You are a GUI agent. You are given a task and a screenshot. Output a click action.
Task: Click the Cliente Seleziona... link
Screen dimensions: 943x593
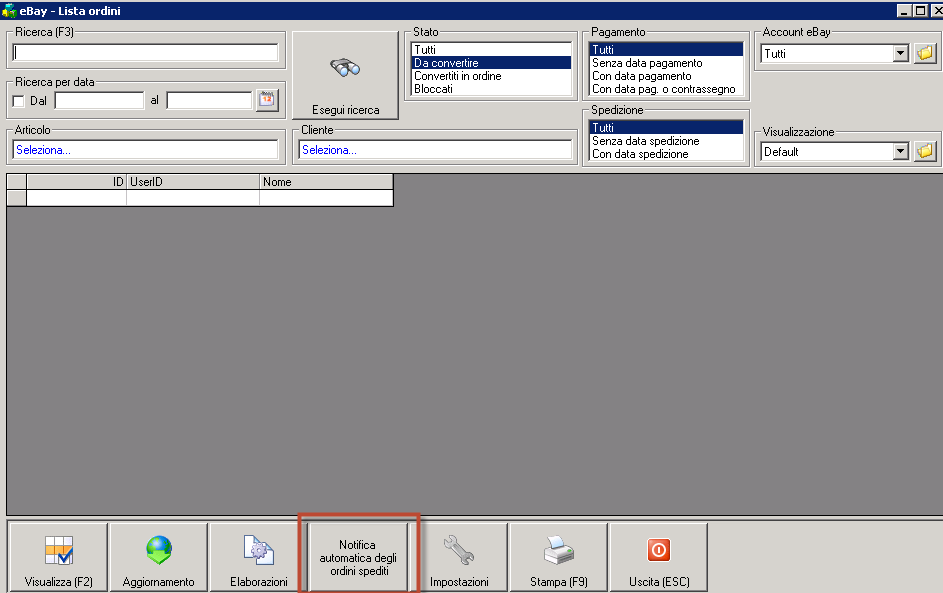click(329, 150)
